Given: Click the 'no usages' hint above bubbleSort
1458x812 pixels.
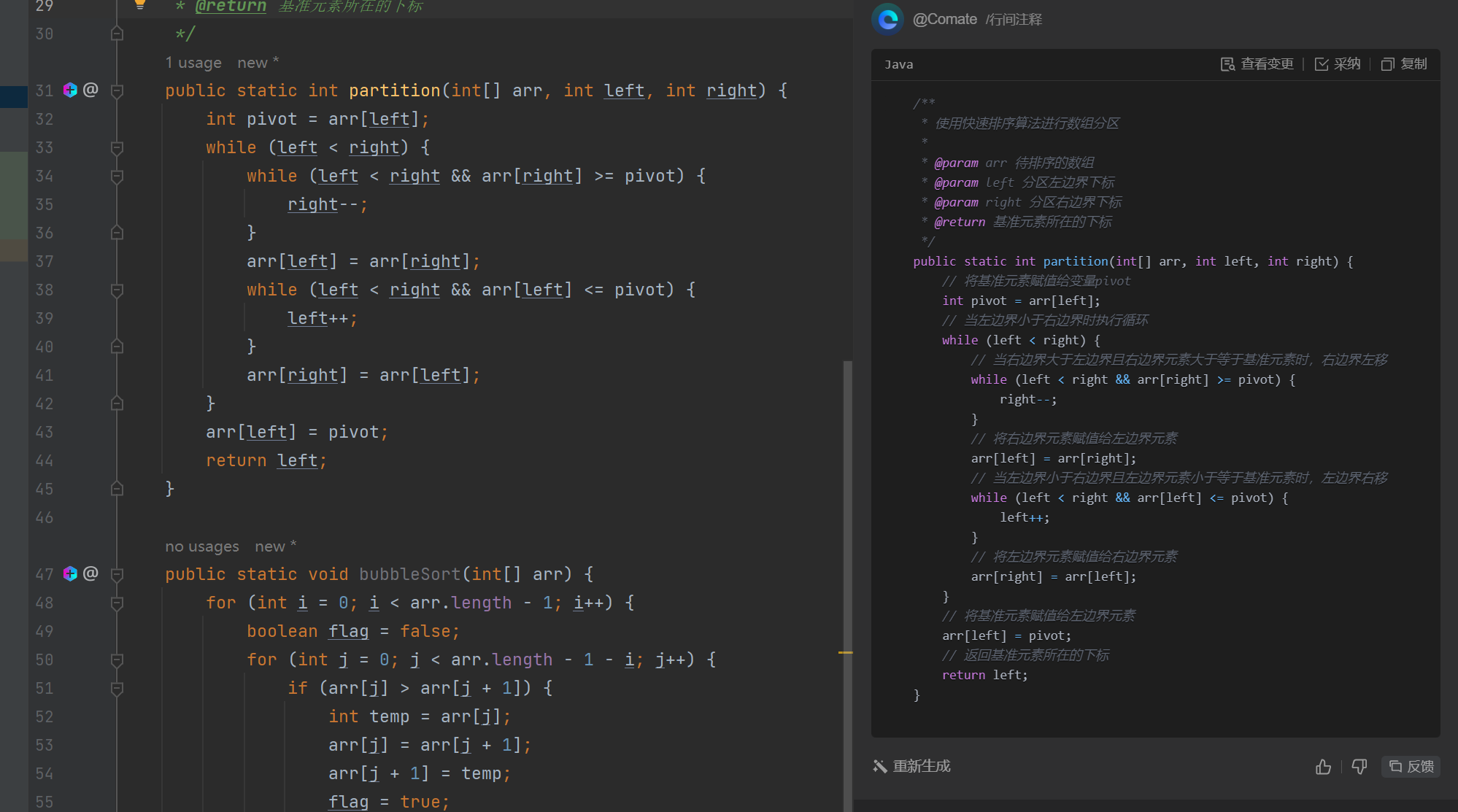Looking at the screenshot, I should [x=202, y=546].
